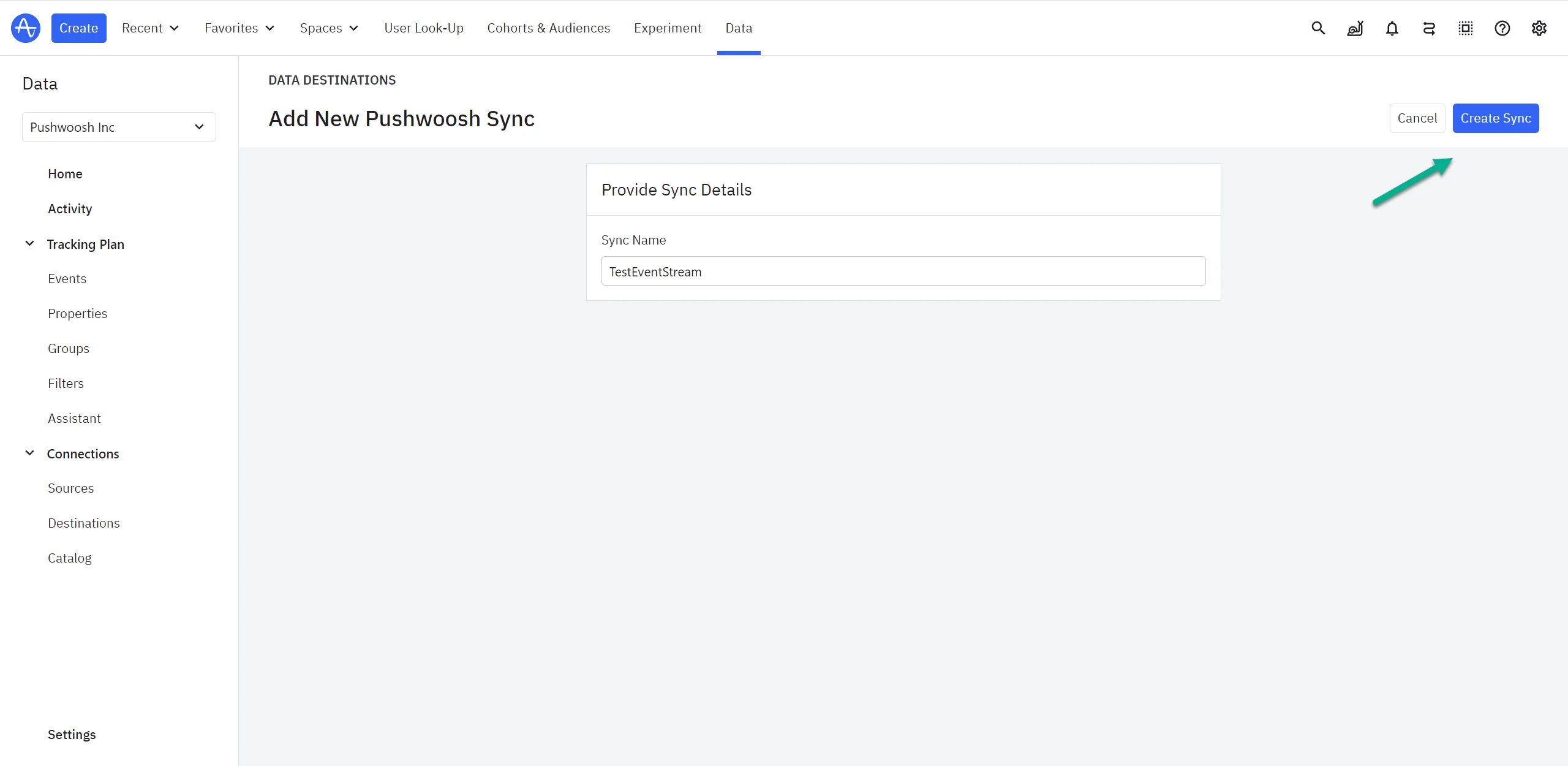Click the dashed square grid icon
1568x766 pixels.
coord(1465,28)
